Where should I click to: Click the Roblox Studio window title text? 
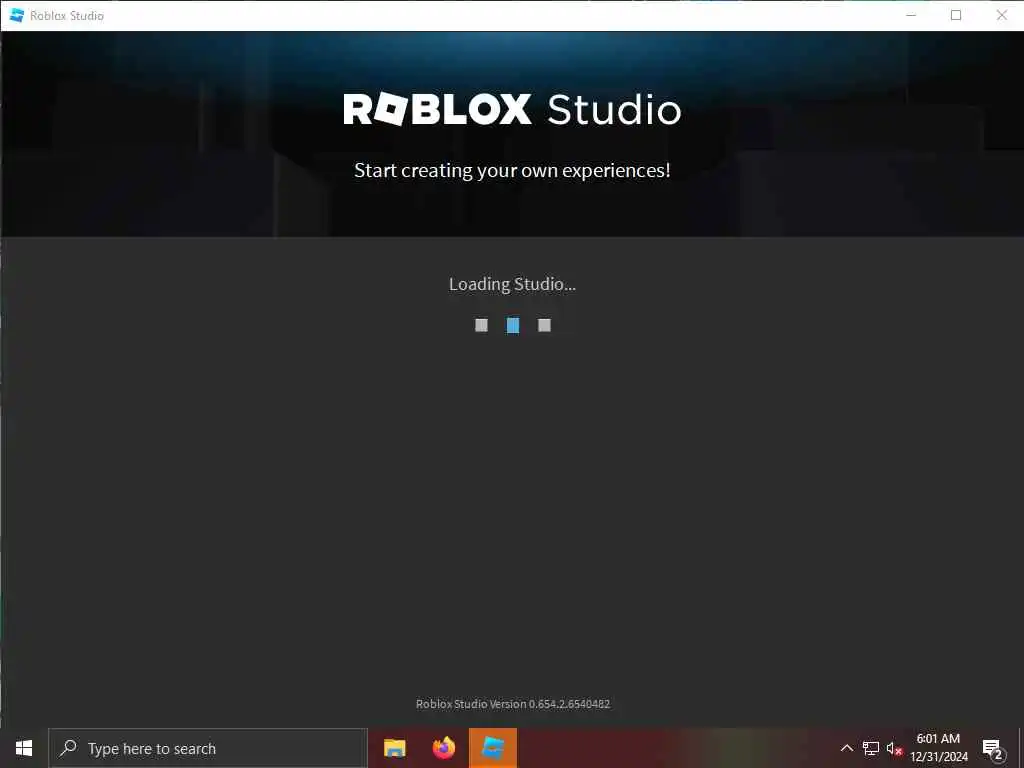67,16
